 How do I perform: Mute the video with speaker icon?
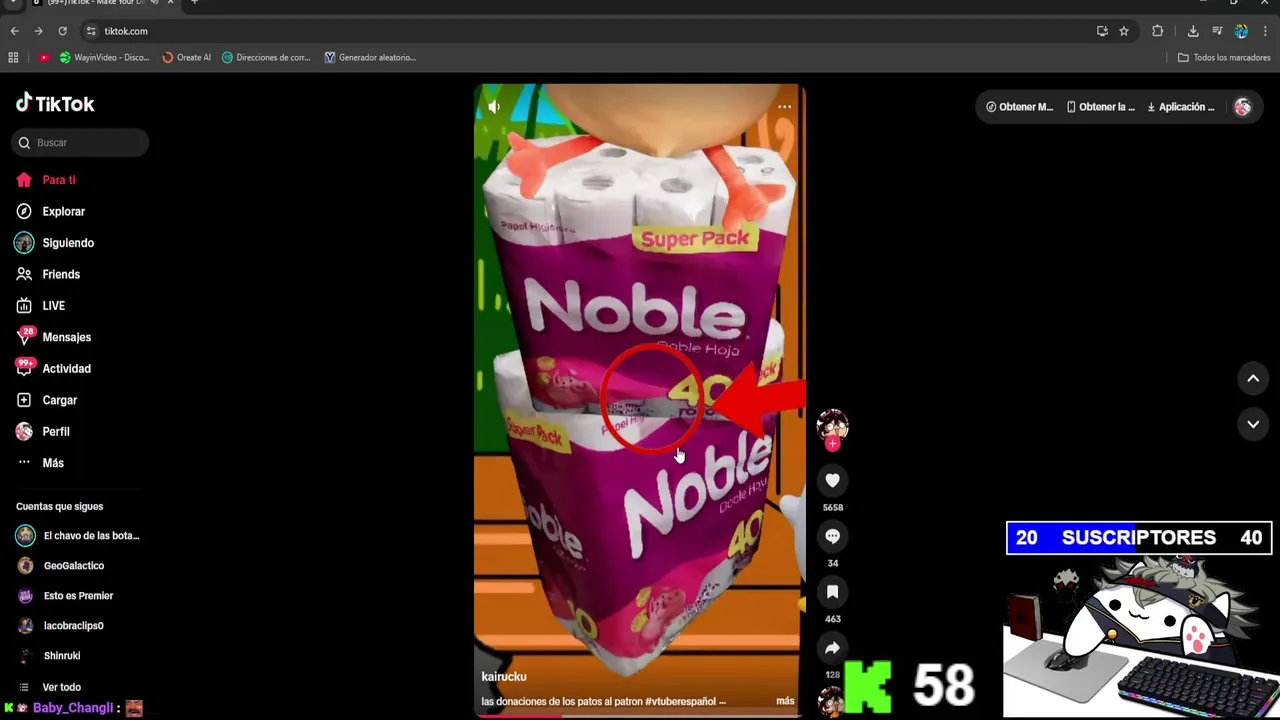tap(494, 106)
